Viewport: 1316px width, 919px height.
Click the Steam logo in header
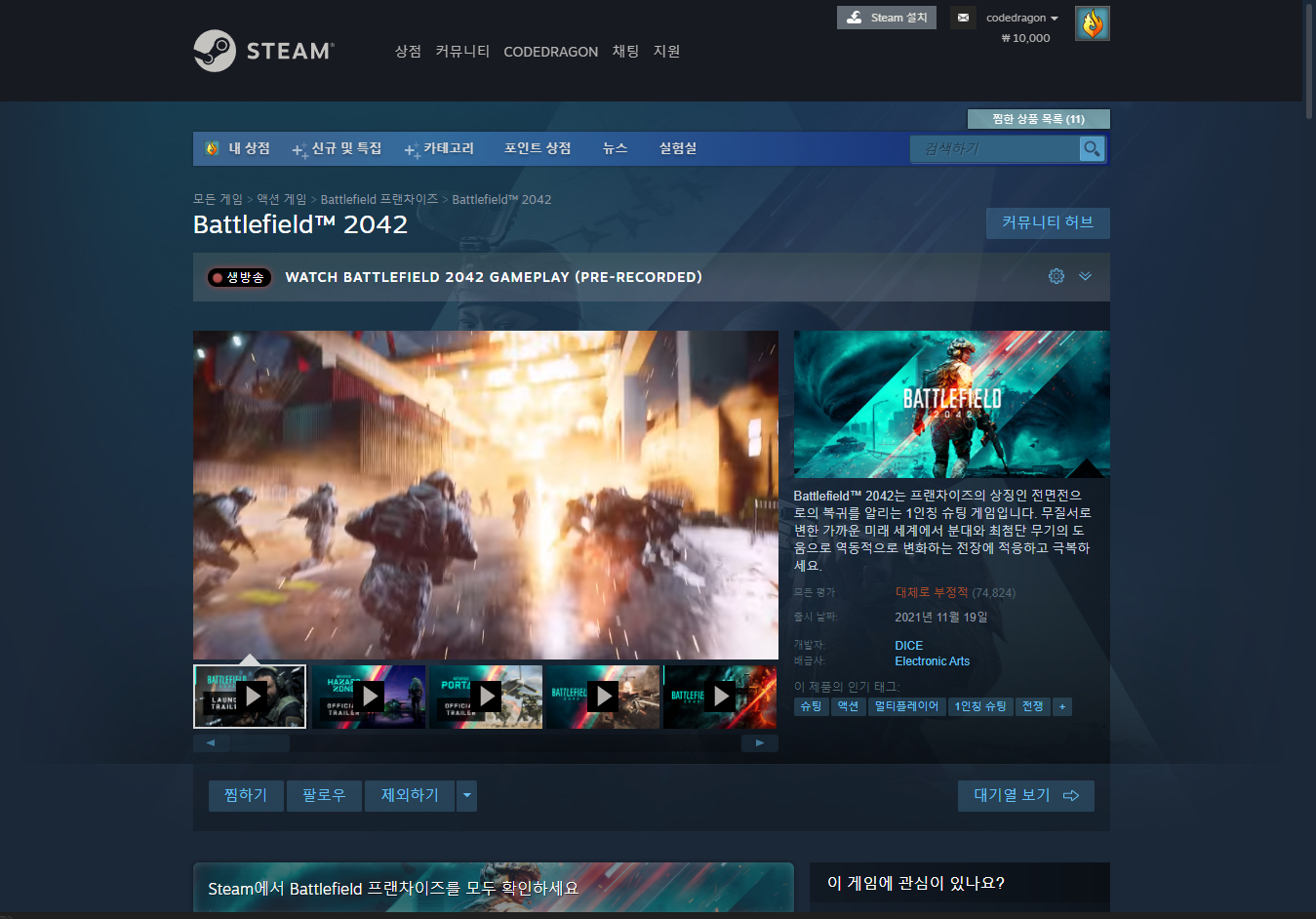263,51
